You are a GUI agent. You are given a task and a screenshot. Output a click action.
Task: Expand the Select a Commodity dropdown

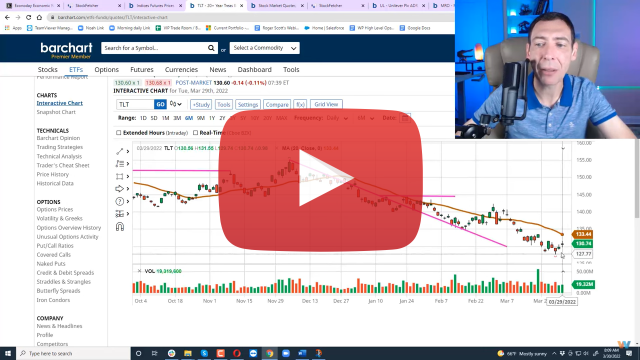point(264,48)
